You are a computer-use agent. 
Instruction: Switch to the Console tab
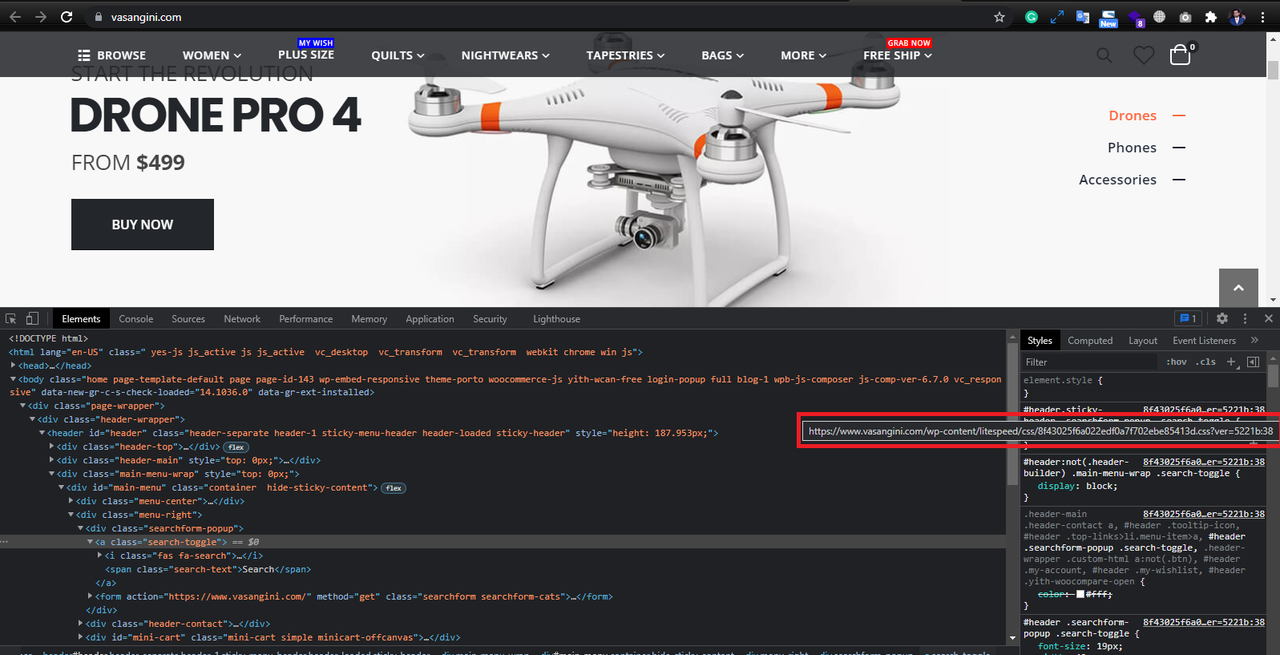pos(136,319)
